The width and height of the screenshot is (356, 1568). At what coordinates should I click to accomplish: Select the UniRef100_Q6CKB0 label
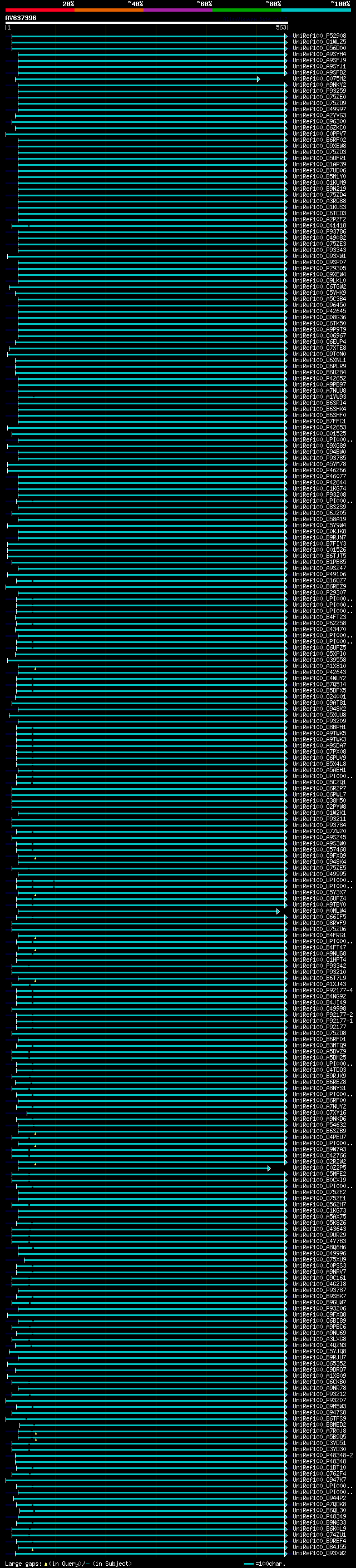[x=319, y=1382]
